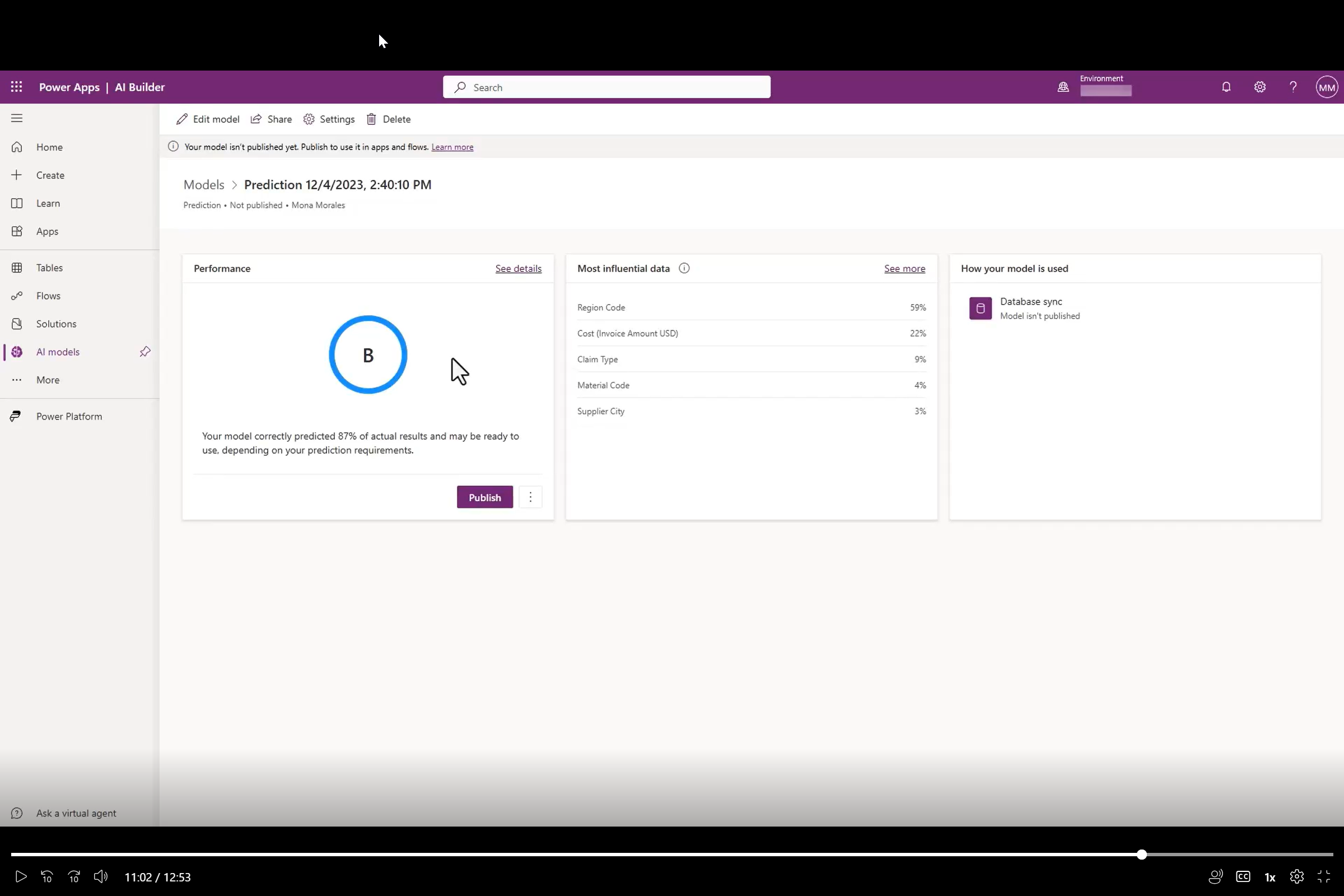The width and height of the screenshot is (1344, 896).
Task: Click the help question mark icon
Action: (x=1293, y=87)
